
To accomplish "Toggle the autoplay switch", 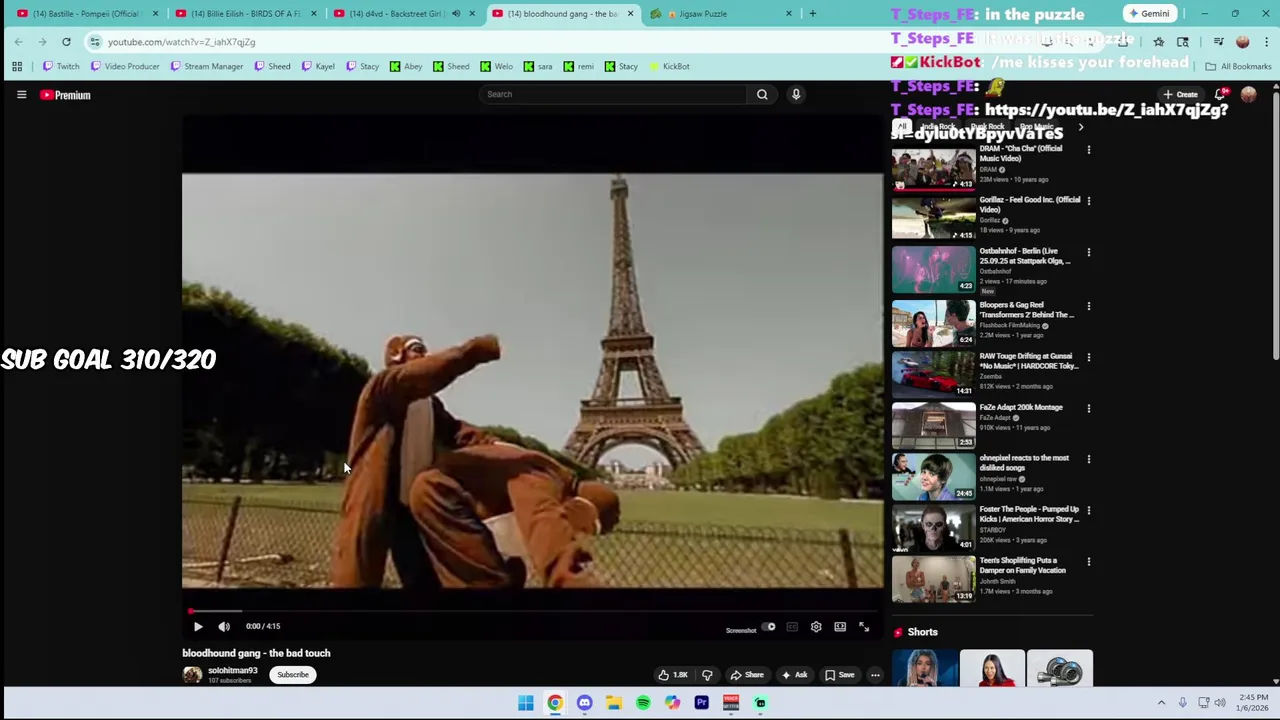I will [769, 627].
